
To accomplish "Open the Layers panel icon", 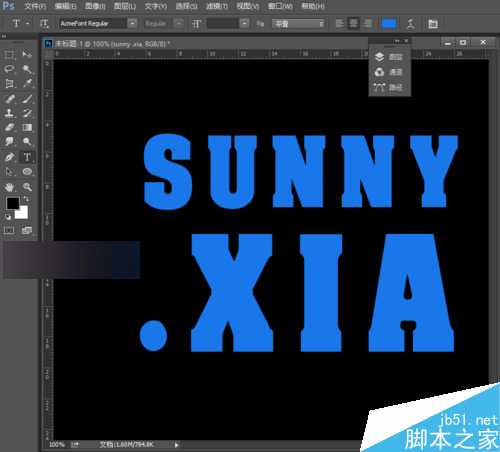I will (379, 57).
